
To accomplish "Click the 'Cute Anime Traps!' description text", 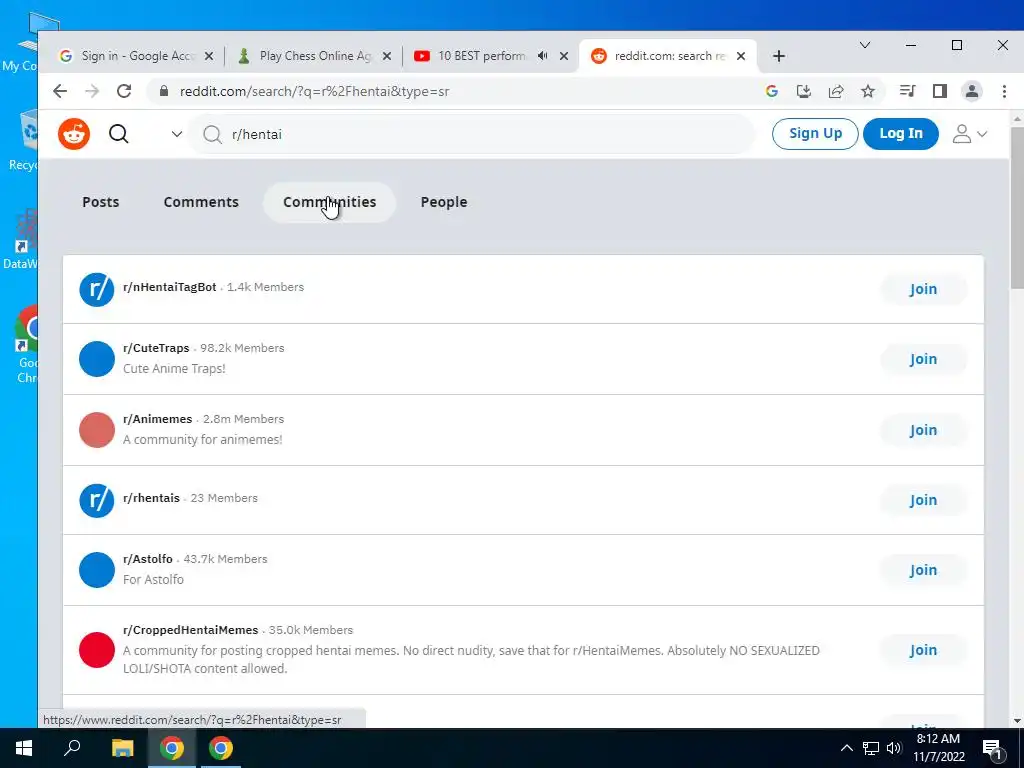I will (x=174, y=368).
